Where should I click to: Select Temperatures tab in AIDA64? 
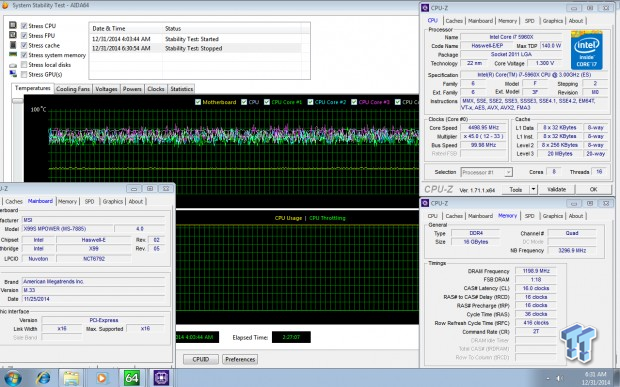coord(32,88)
